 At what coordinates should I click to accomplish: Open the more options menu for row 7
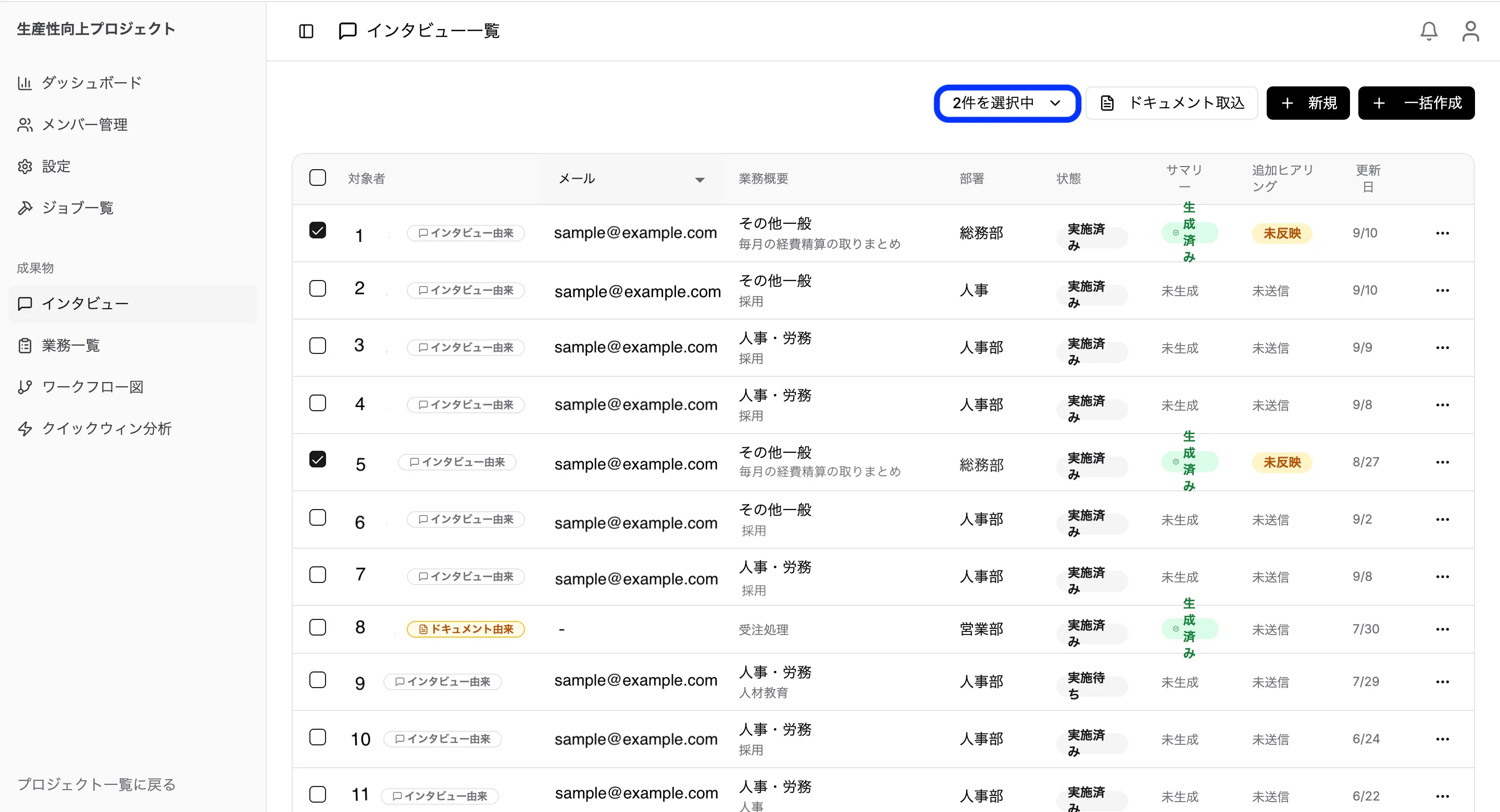tap(1442, 576)
